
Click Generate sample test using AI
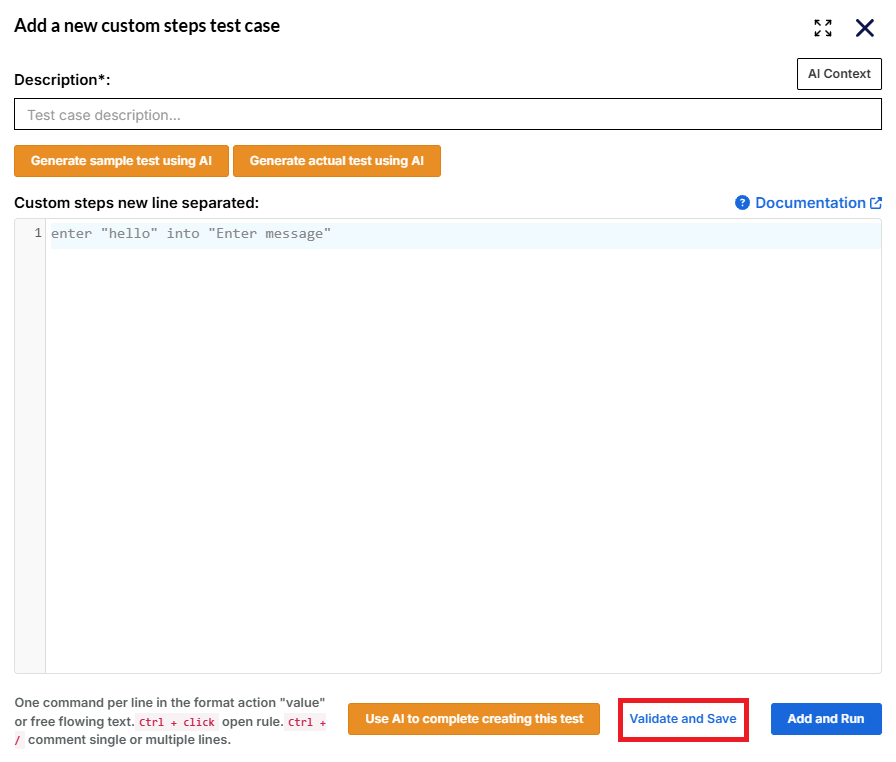[121, 161]
